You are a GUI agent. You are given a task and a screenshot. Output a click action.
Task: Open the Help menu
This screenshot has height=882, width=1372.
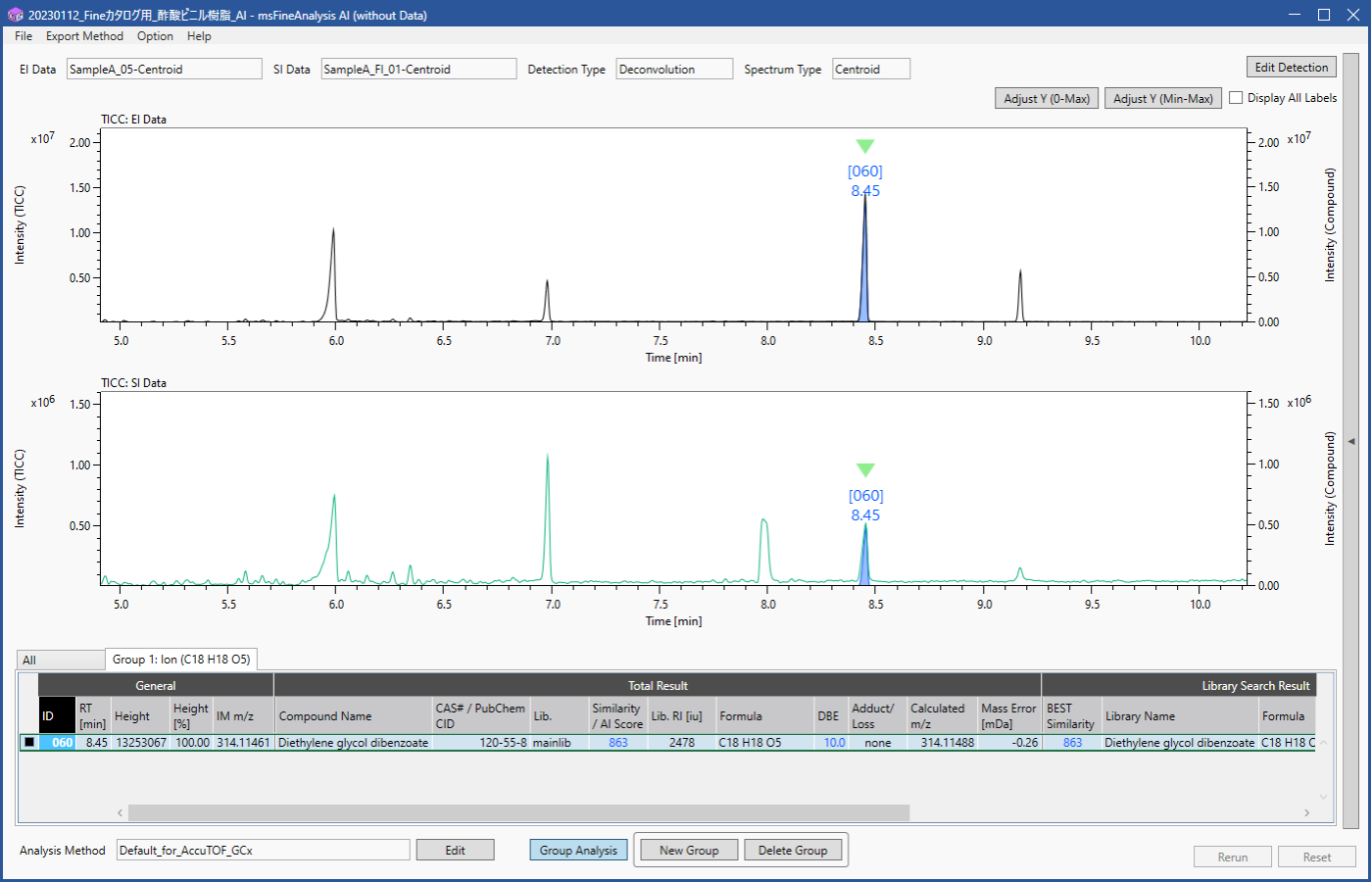tap(199, 36)
